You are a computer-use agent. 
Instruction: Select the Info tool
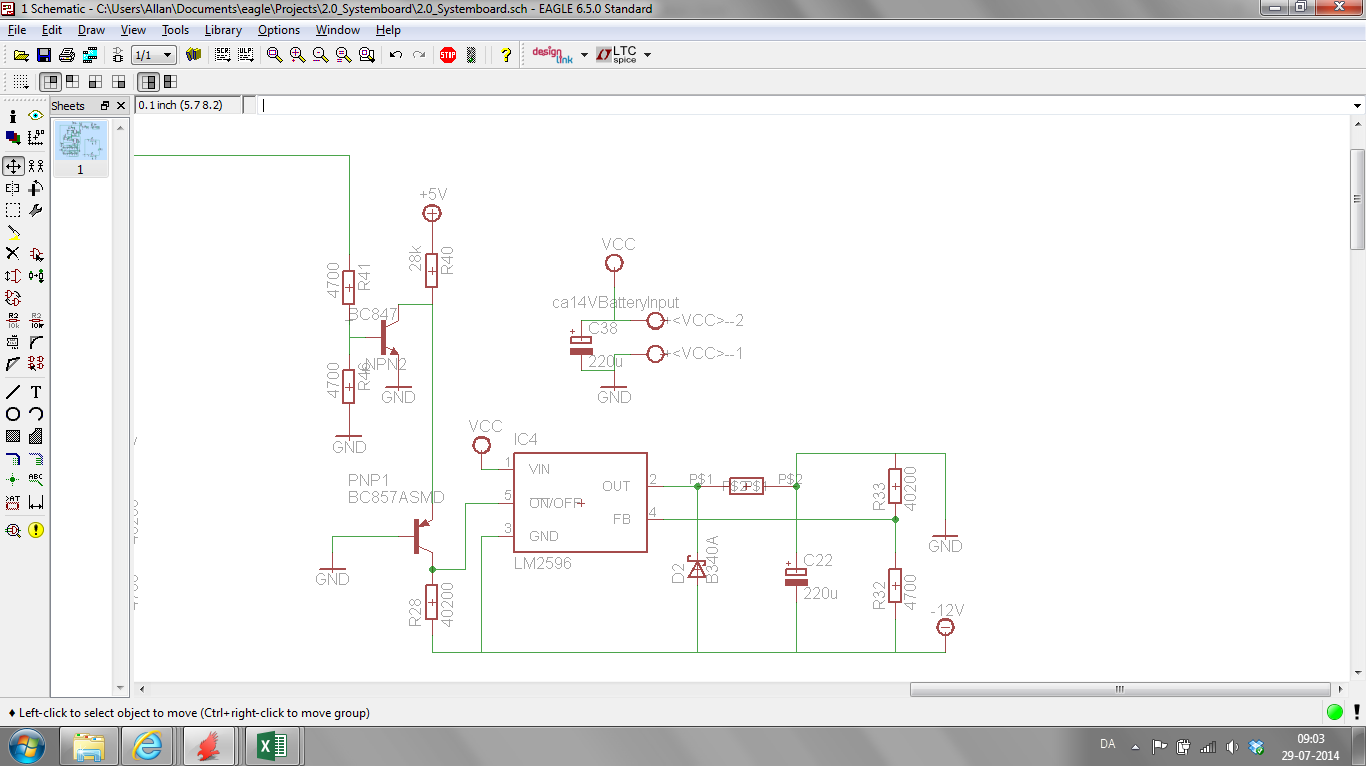tap(13, 116)
